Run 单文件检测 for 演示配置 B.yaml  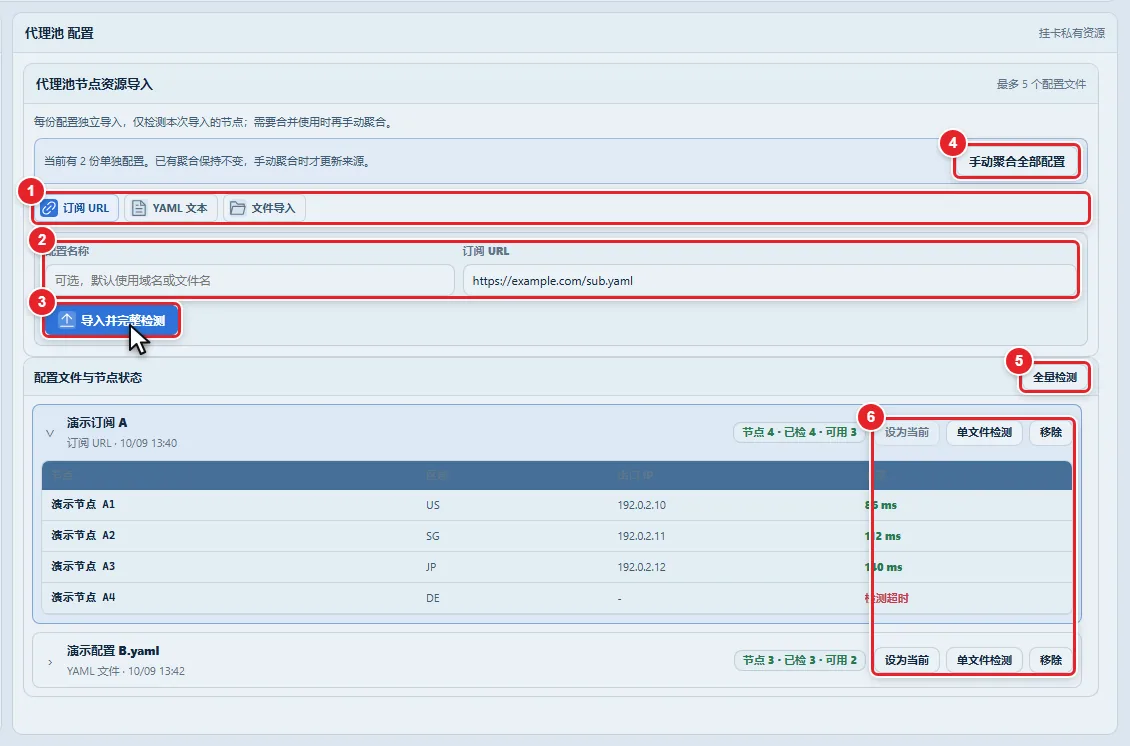tap(984, 660)
